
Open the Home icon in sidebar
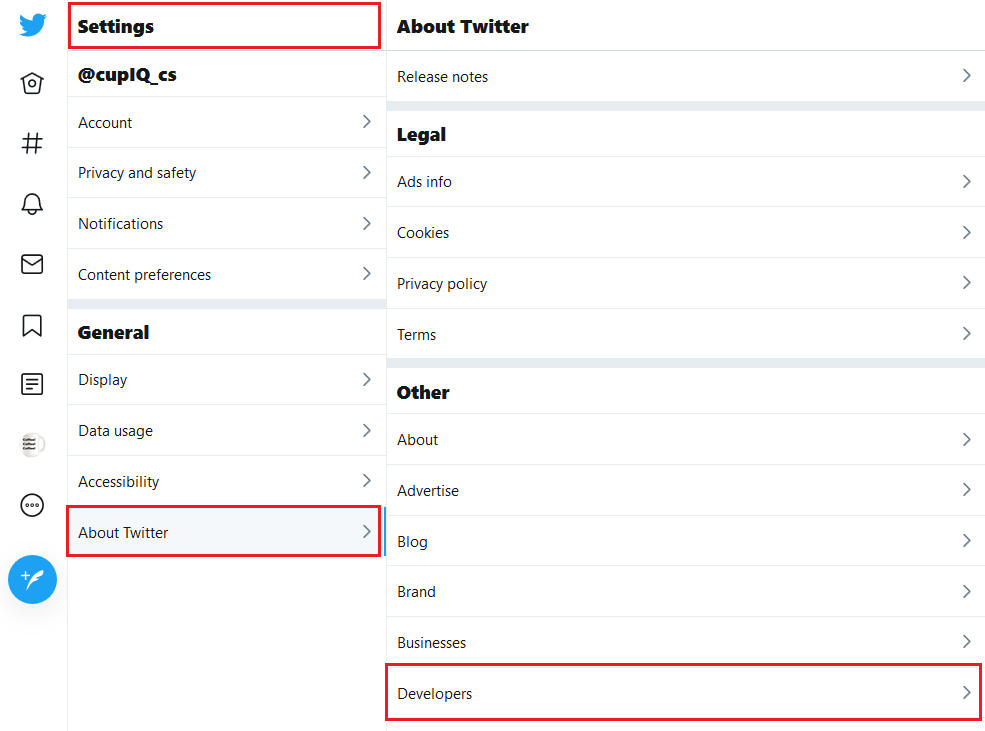32,83
